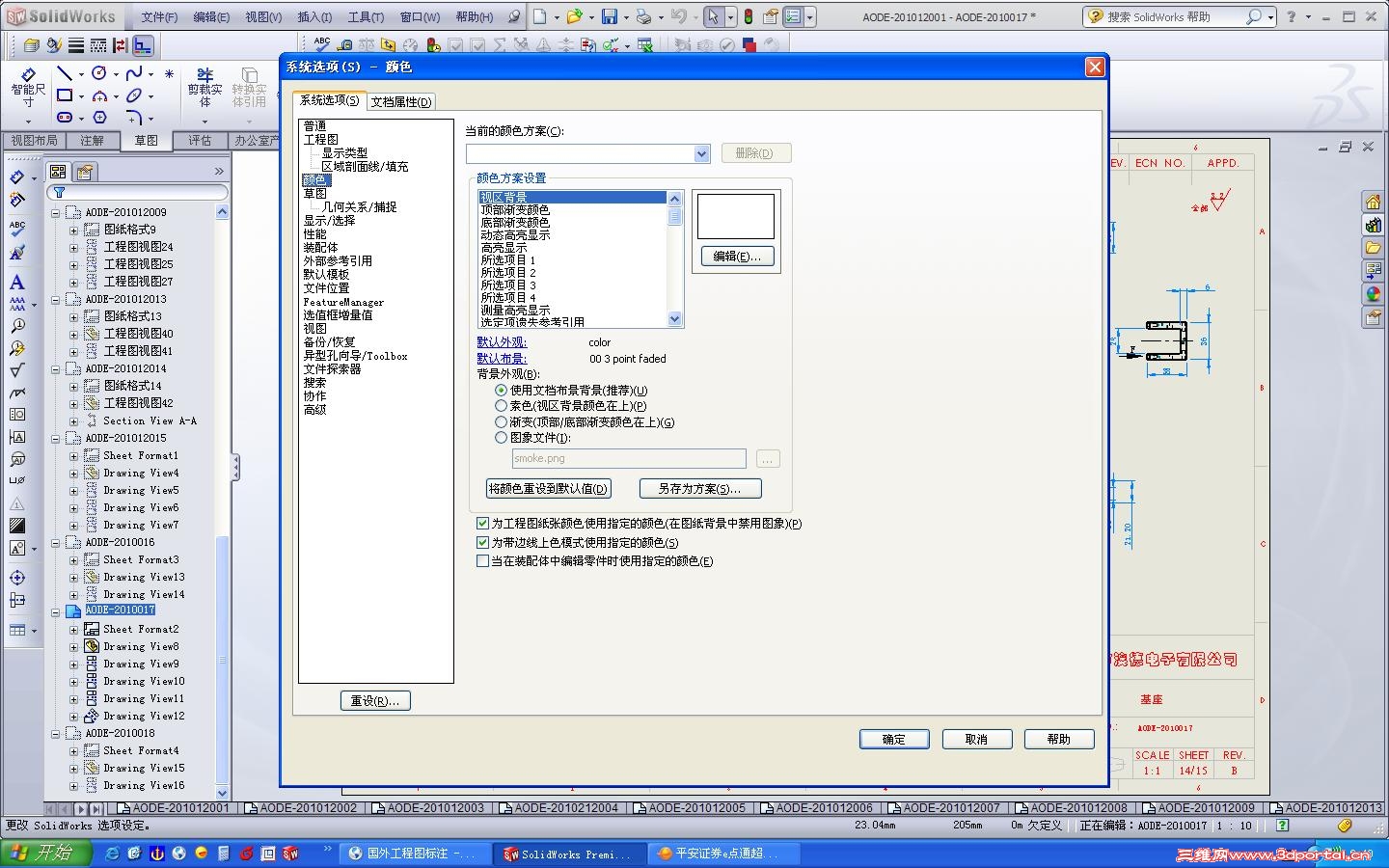Image resolution: width=1389 pixels, height=868 pixels.
Task: Click the 确定 button
Action: [894, 739]
